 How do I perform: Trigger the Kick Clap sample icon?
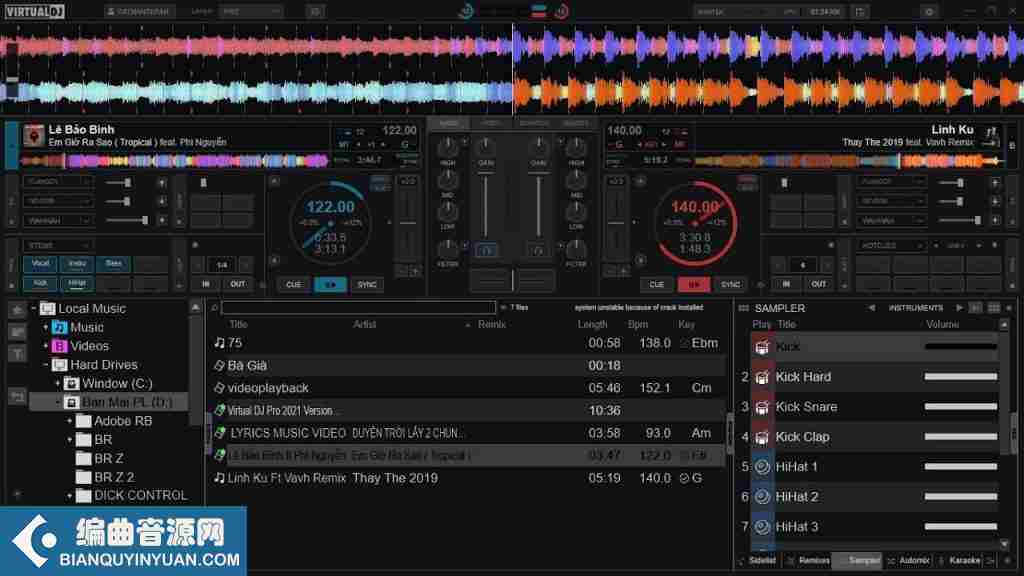tap(761, 437)
